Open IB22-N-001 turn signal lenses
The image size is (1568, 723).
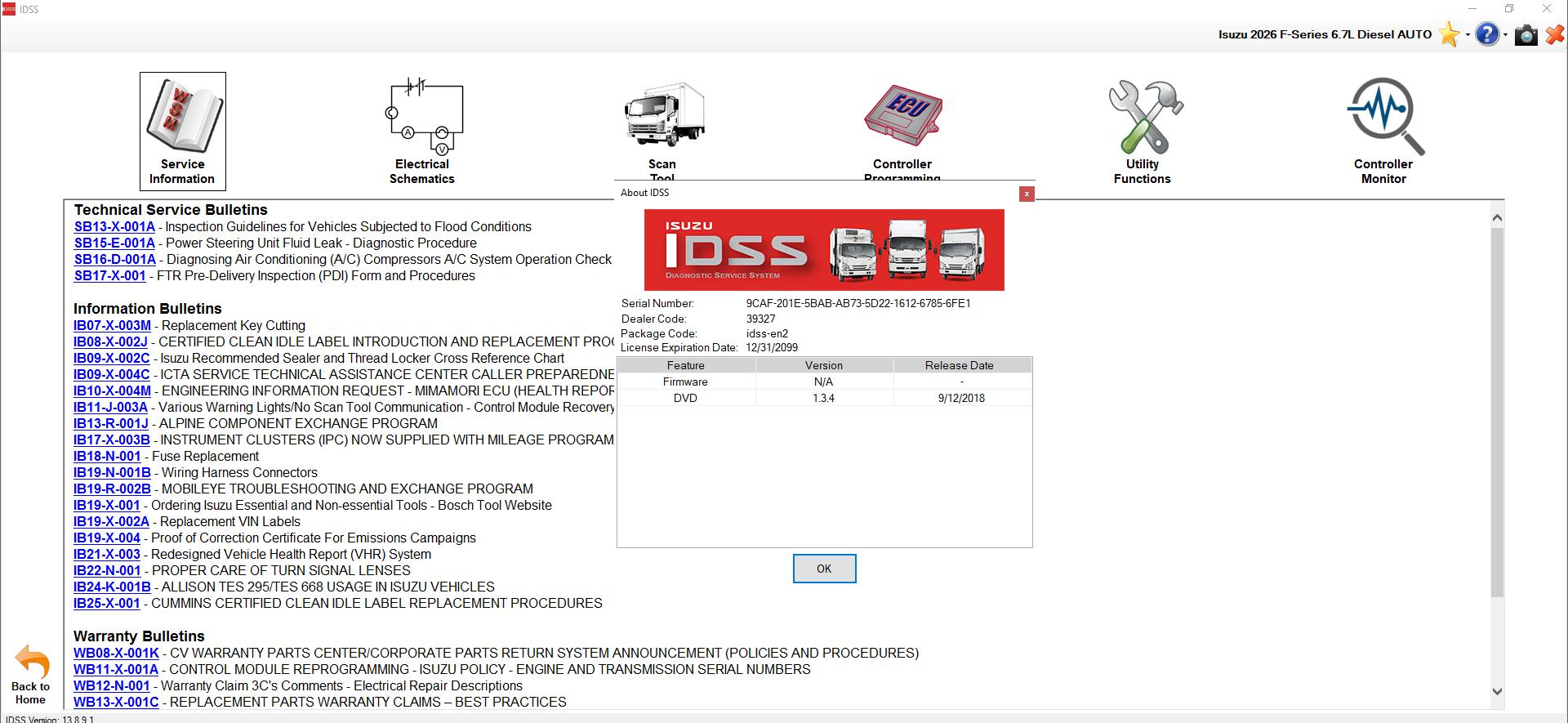pos(107,570)
